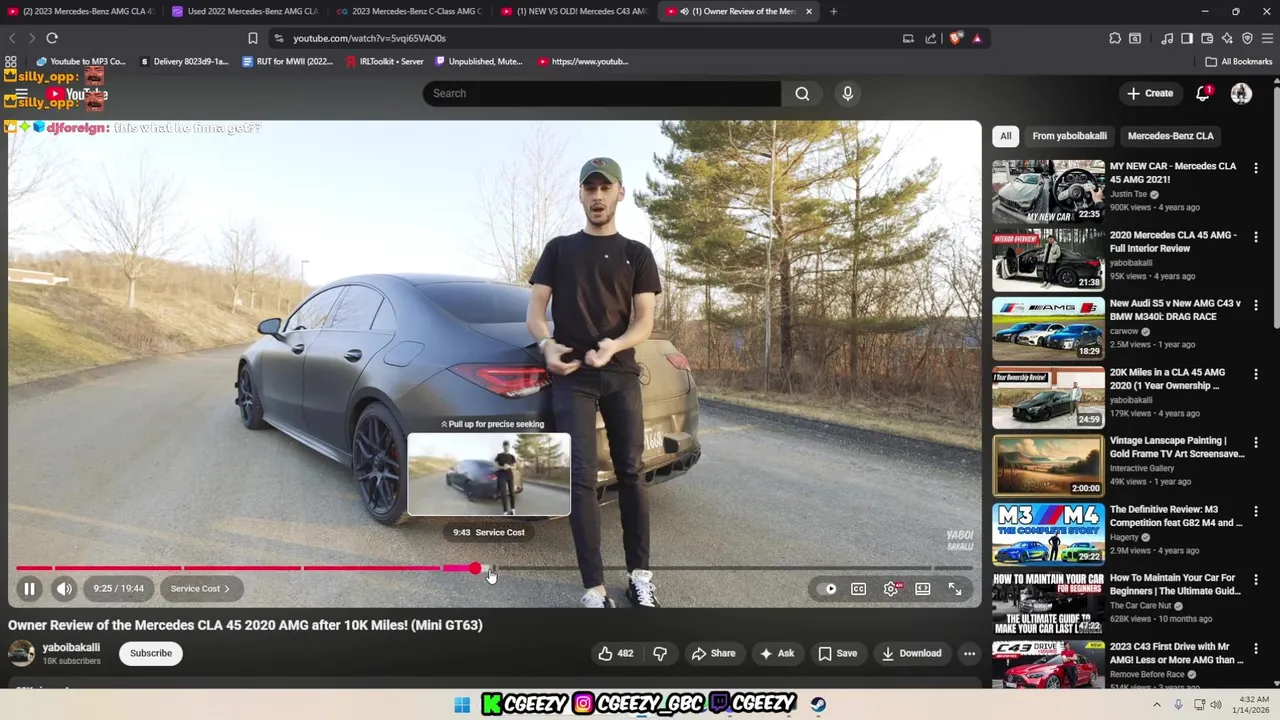
Task: Select the Mercedes-Benz CLA chip
Action: (x=1170, y=136)
